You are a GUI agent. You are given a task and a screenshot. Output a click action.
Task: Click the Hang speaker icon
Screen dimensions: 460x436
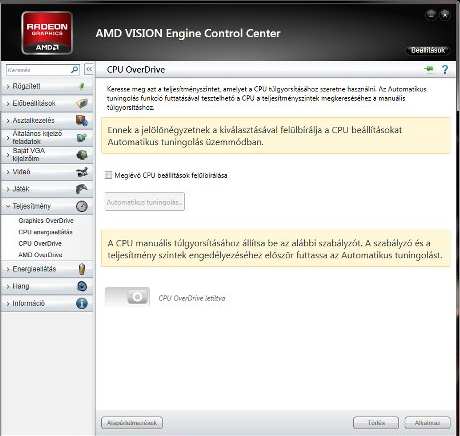point(82,286)
